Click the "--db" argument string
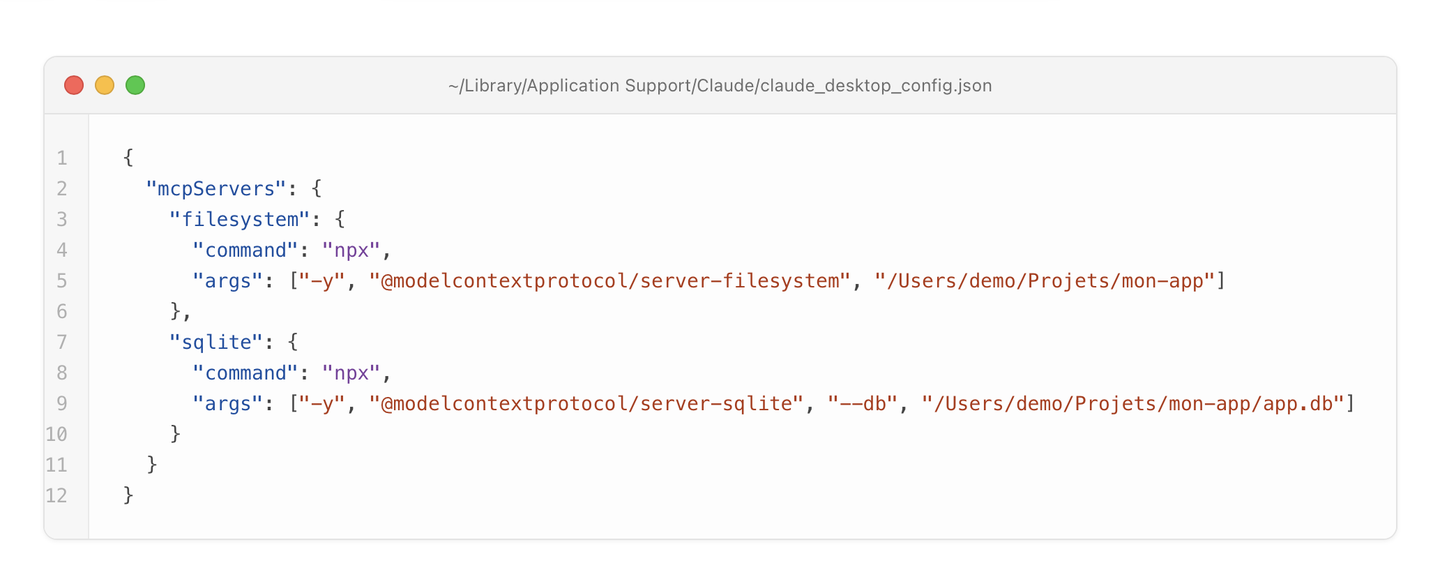Viewport: 1440px width, 570px height. coord(862,403)
